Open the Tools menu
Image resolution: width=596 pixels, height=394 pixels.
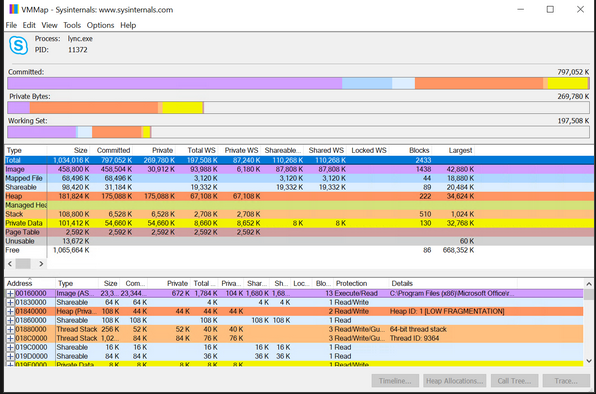click(x=72, y=25)
